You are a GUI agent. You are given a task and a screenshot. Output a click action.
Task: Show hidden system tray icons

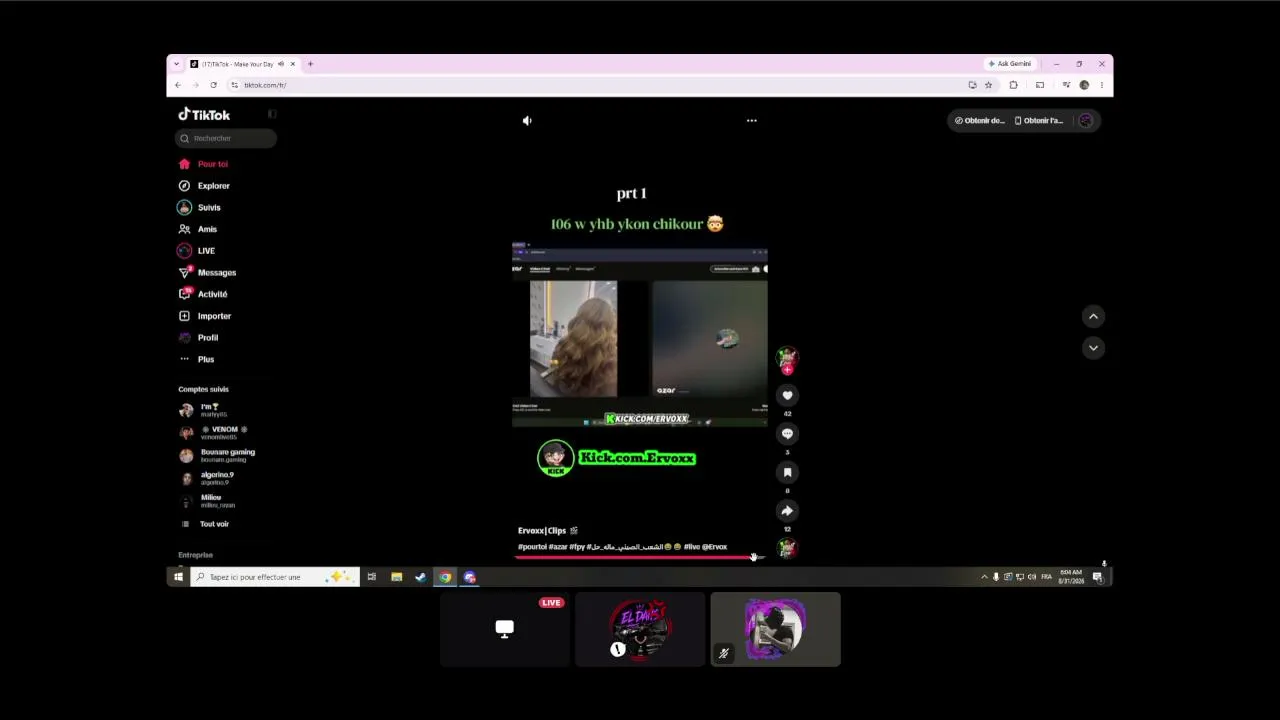(x=984, y=577)
